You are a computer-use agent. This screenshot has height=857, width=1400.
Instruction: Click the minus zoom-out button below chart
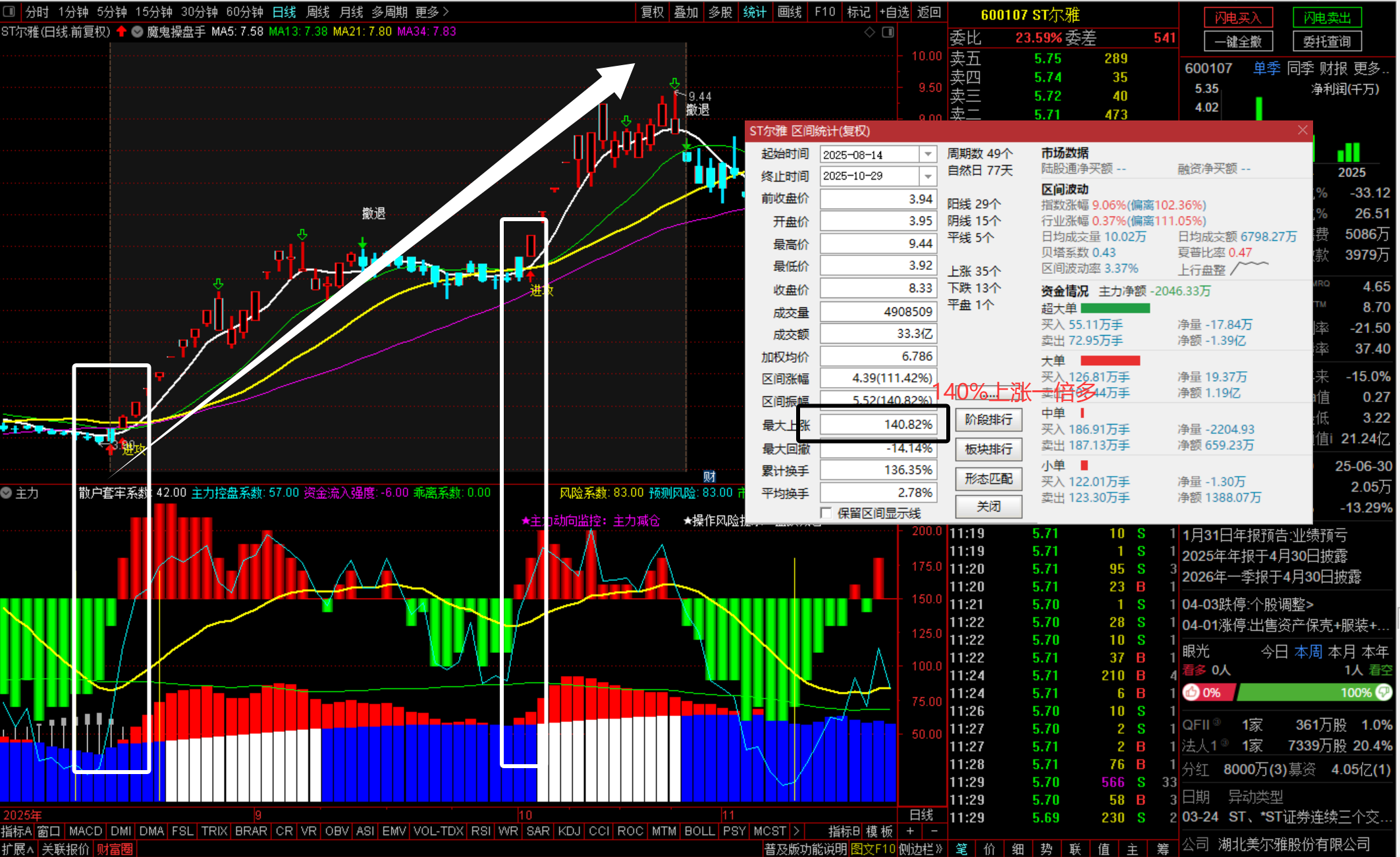pyautogui.click(x=933, y=831)
